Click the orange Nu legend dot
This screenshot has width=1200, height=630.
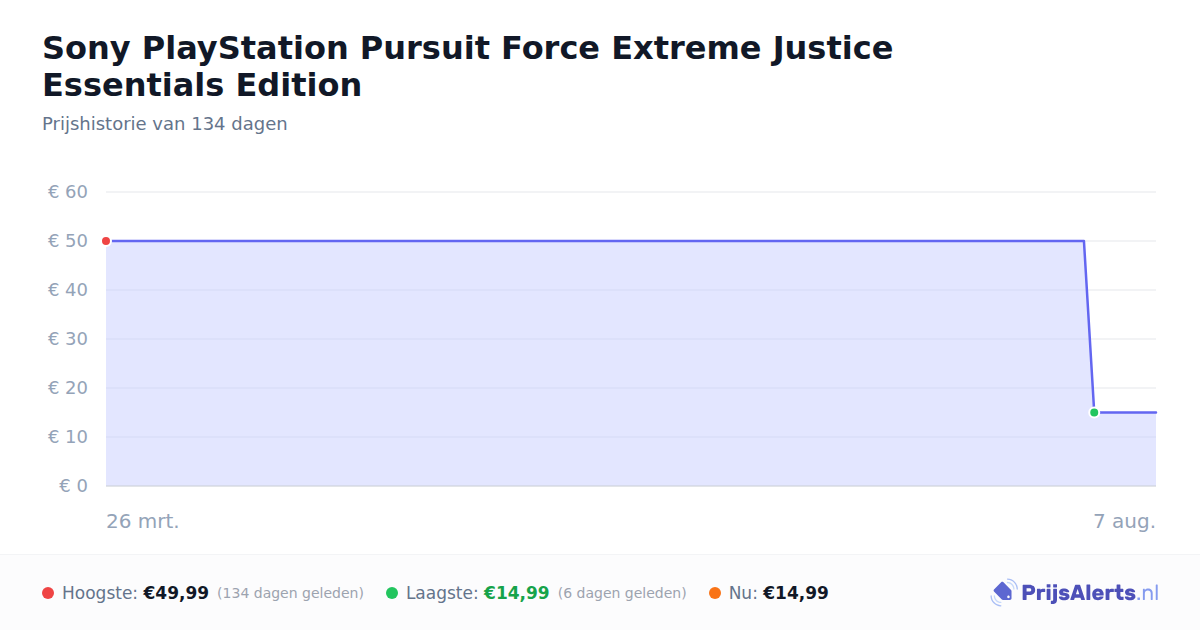715,593
